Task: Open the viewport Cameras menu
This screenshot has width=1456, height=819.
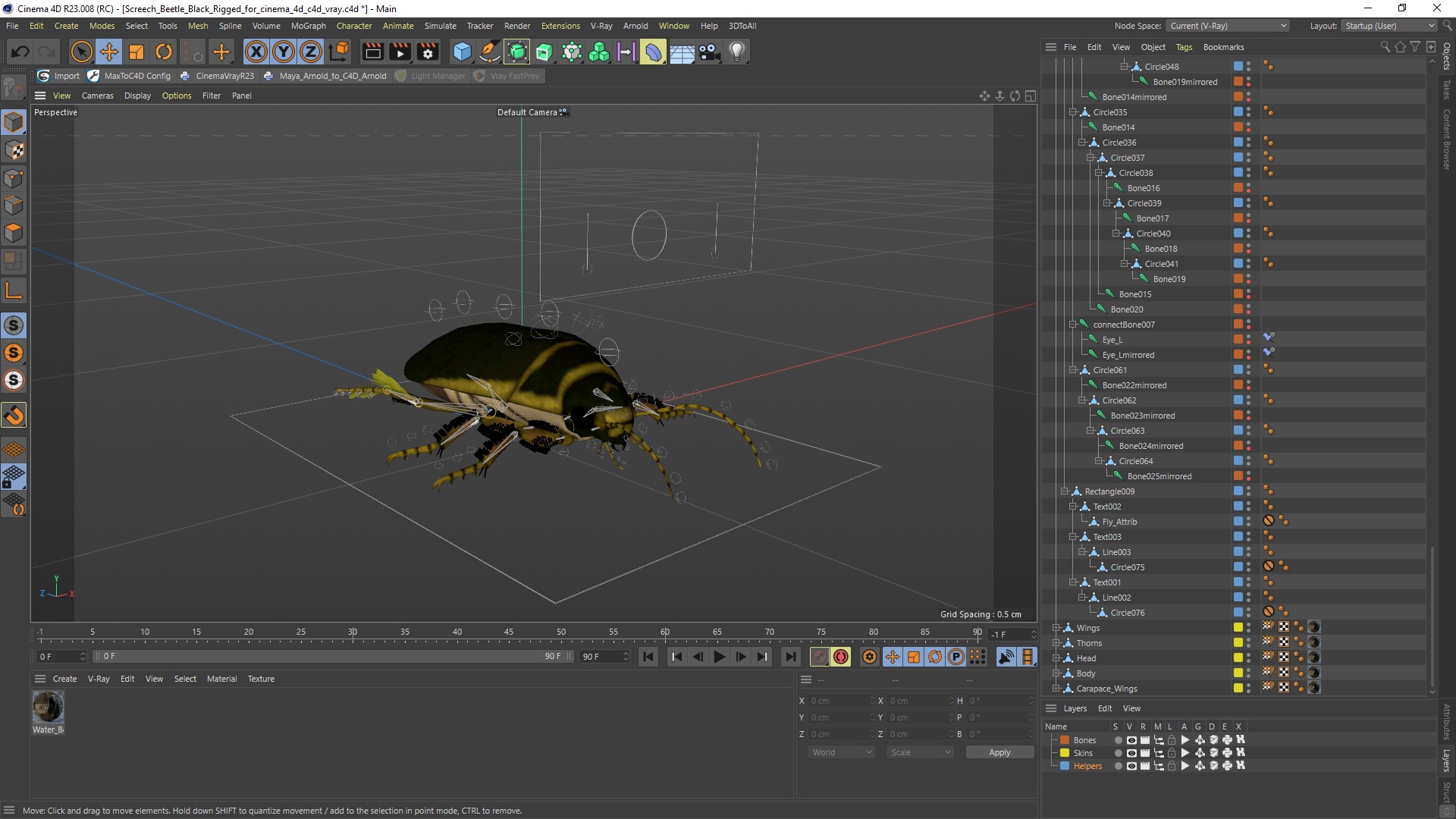Action: tap(97, 96)
